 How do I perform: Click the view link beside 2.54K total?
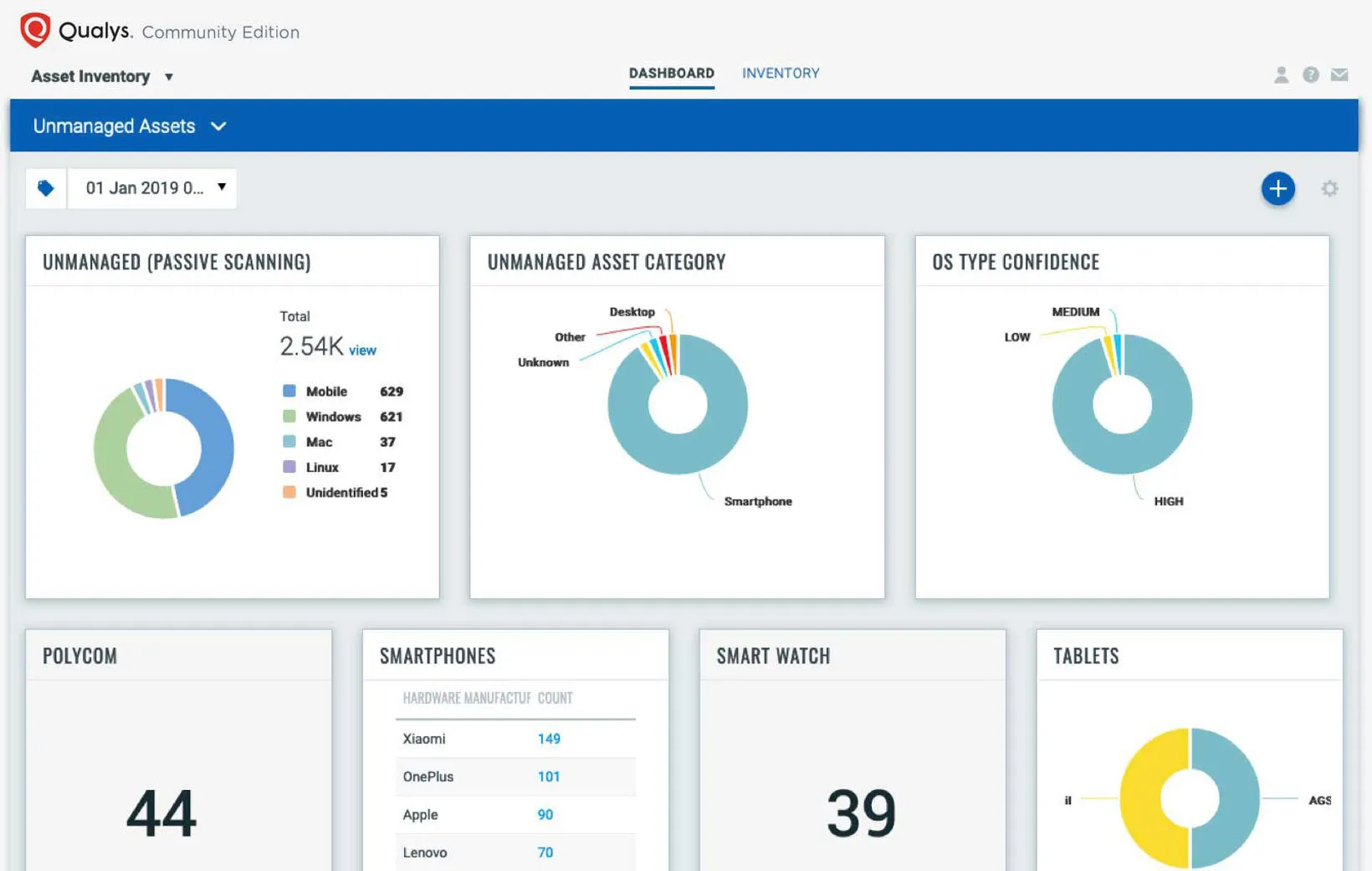coord(362,351)
